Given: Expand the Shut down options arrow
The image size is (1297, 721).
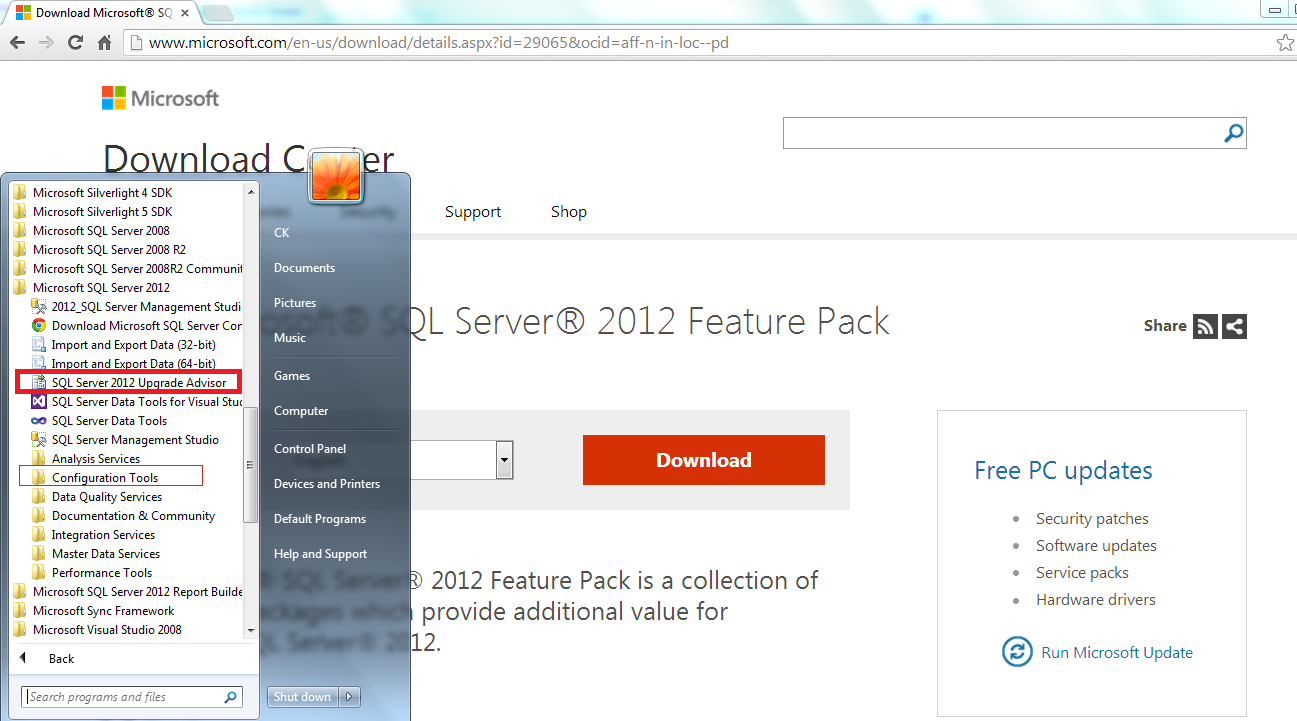Looking at the screenshot, I should (350, 696).
